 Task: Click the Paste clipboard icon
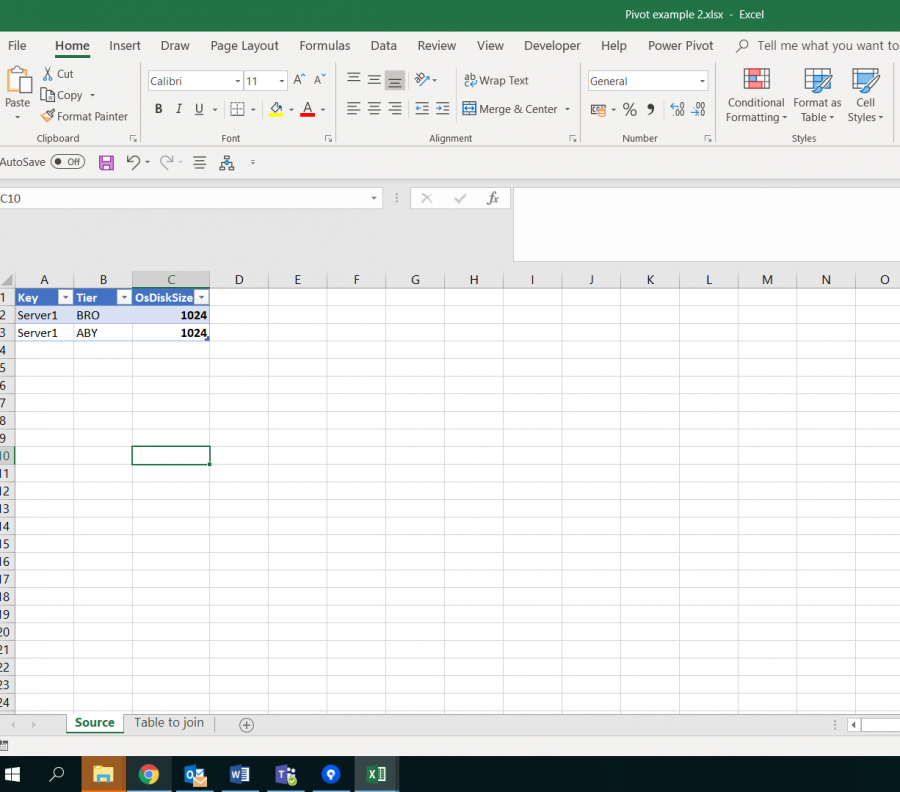pyautogui.click(x=18, y=80)
